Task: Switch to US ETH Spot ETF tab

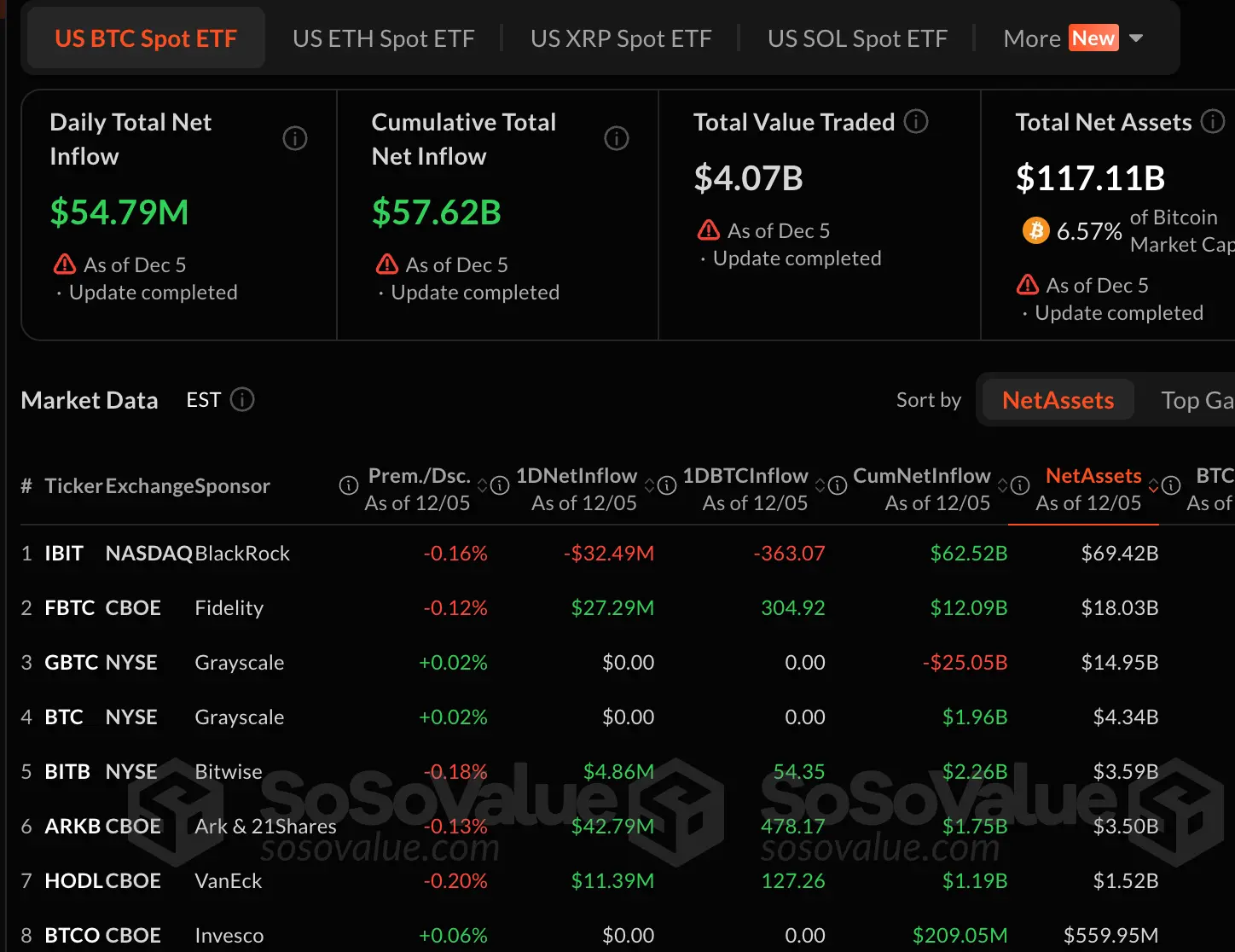Action: [x=384, y=38]
